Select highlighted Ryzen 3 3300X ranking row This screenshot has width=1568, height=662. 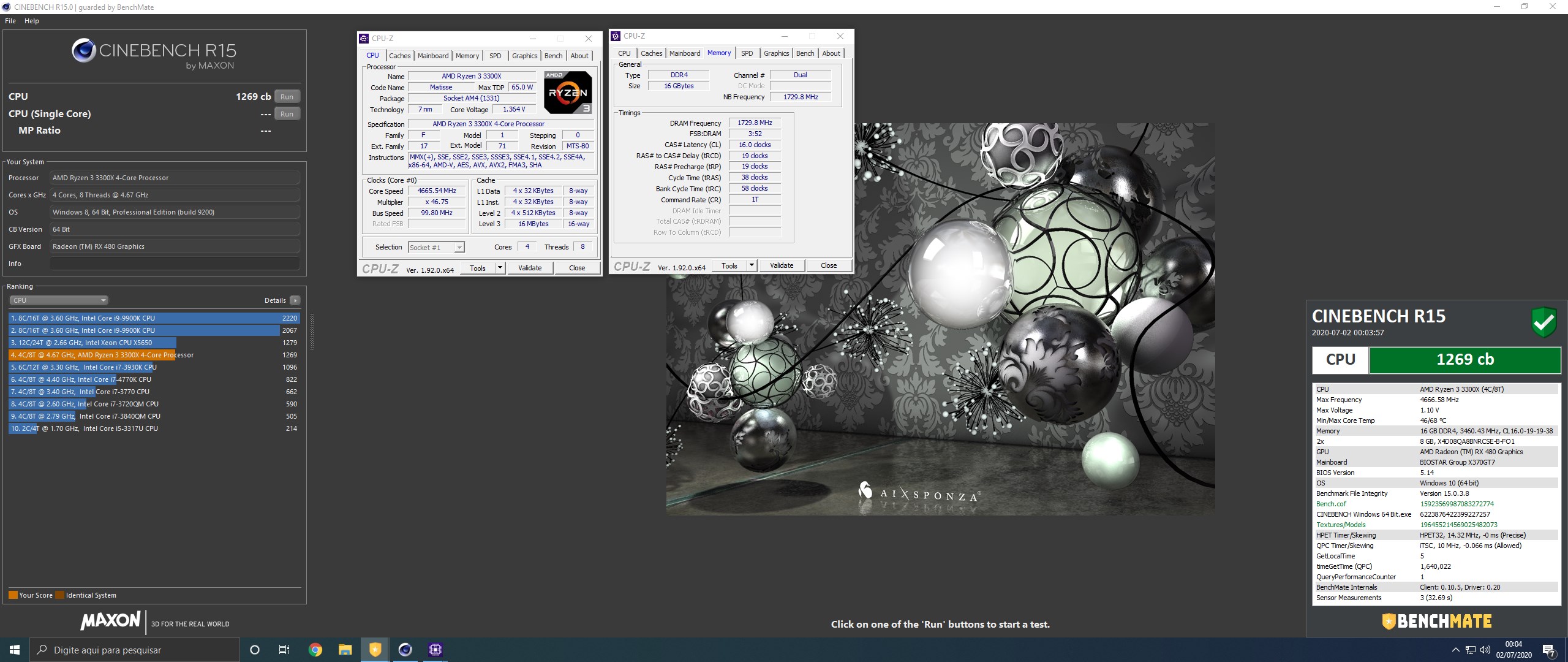coord(154,355)
